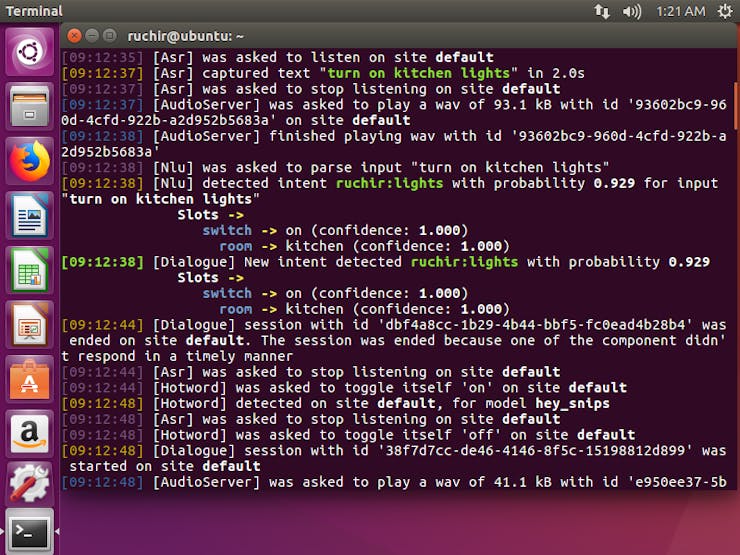
Task: Open the Files manager in launcher
Action: pos(29,106)
